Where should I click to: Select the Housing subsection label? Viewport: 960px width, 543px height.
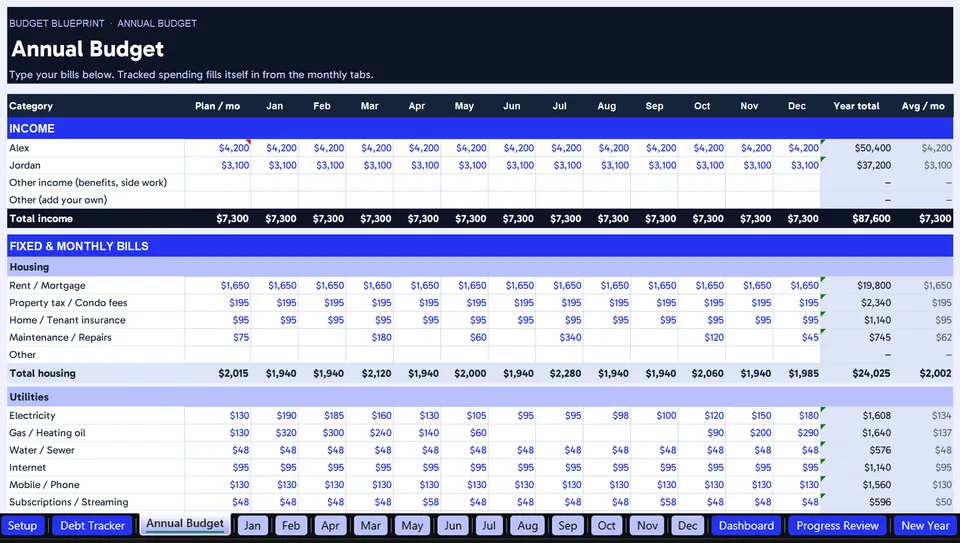29,267
